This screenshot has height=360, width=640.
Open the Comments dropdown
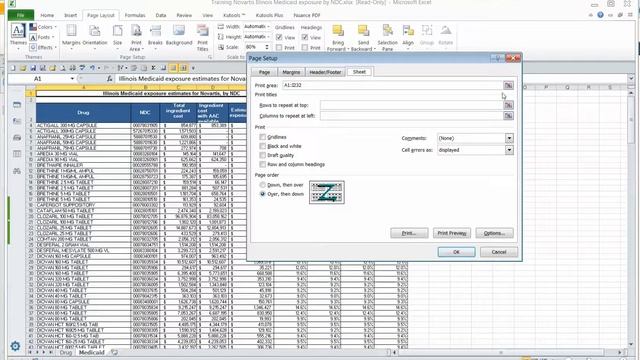coord(509,138)
